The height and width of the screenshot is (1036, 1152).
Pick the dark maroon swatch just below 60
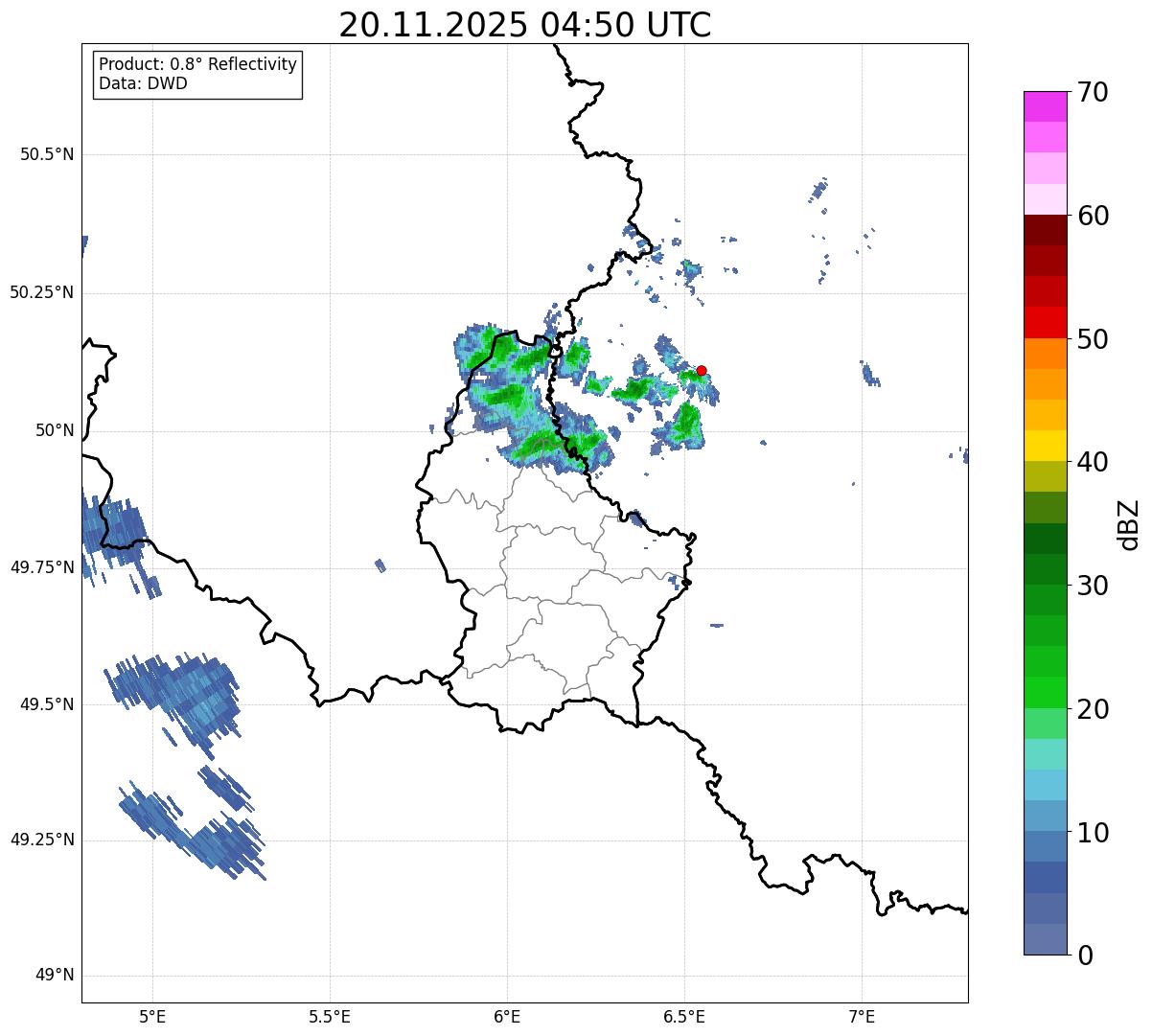1045,230
